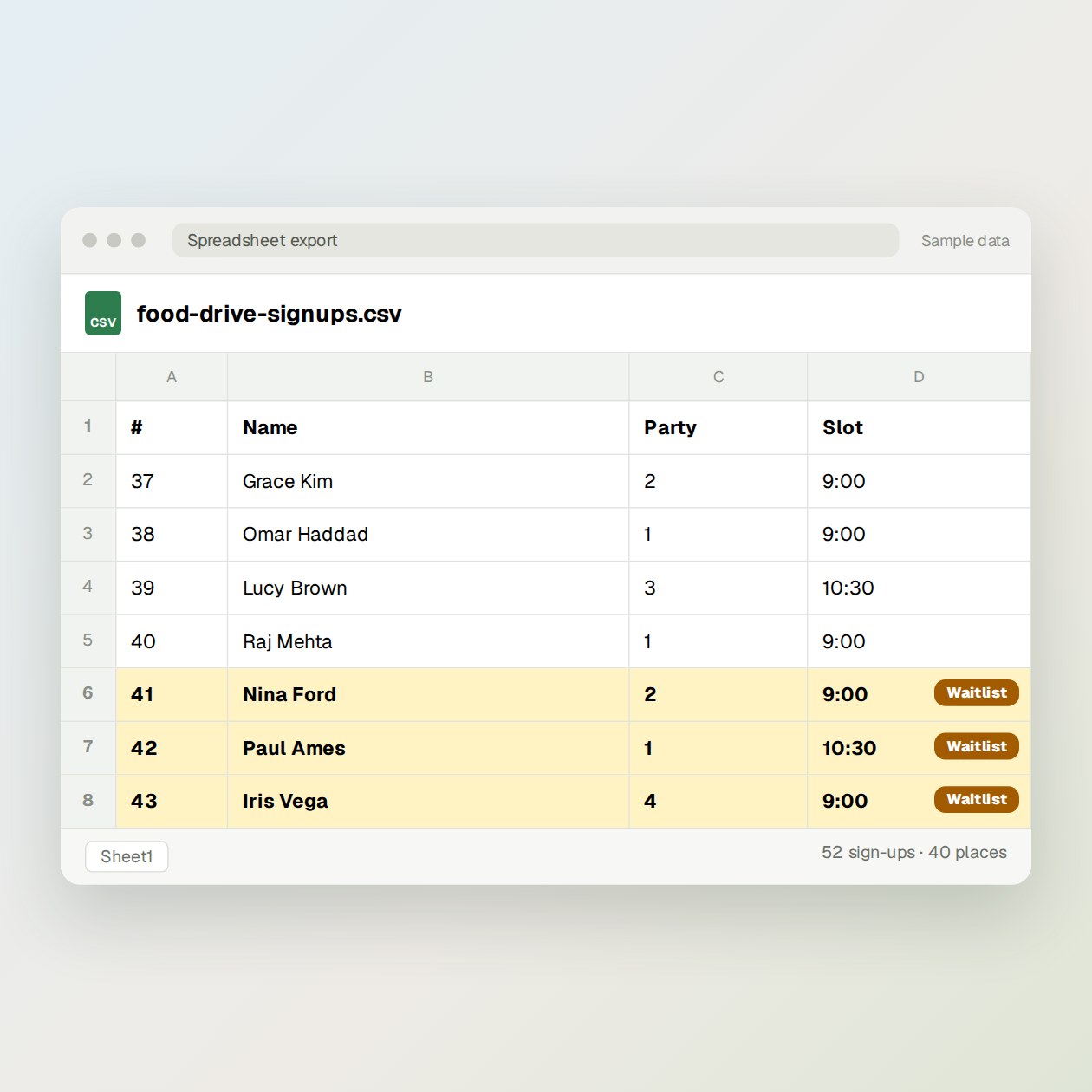Click the Waitlist badge for Iris Vega
Viewport: 1092px width, 1092px height.
click(x=977, y=799)
